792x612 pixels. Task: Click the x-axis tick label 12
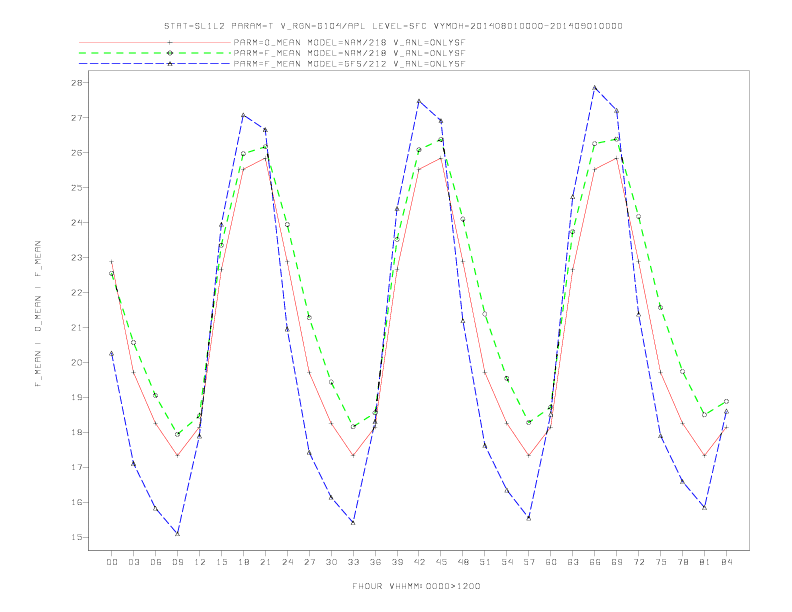[200, 562]
